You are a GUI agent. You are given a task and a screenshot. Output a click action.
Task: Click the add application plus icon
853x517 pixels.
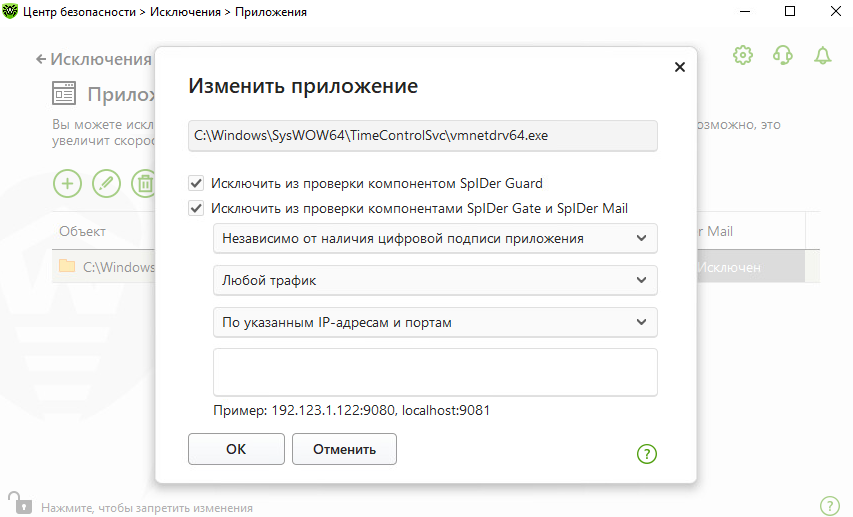click(x=67, y=183)
